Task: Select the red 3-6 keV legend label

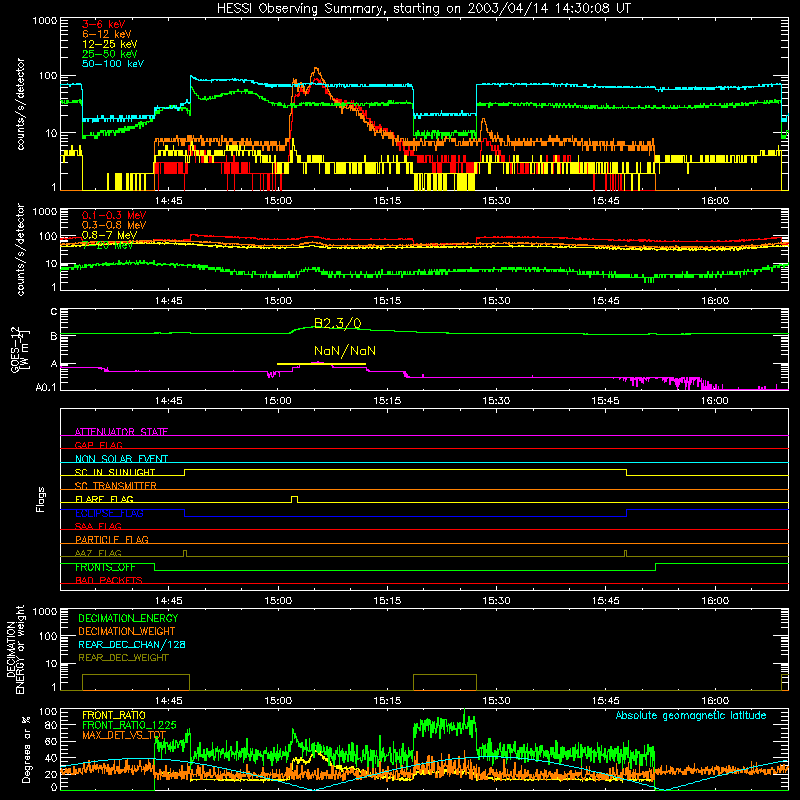Action: click(104, 24)
